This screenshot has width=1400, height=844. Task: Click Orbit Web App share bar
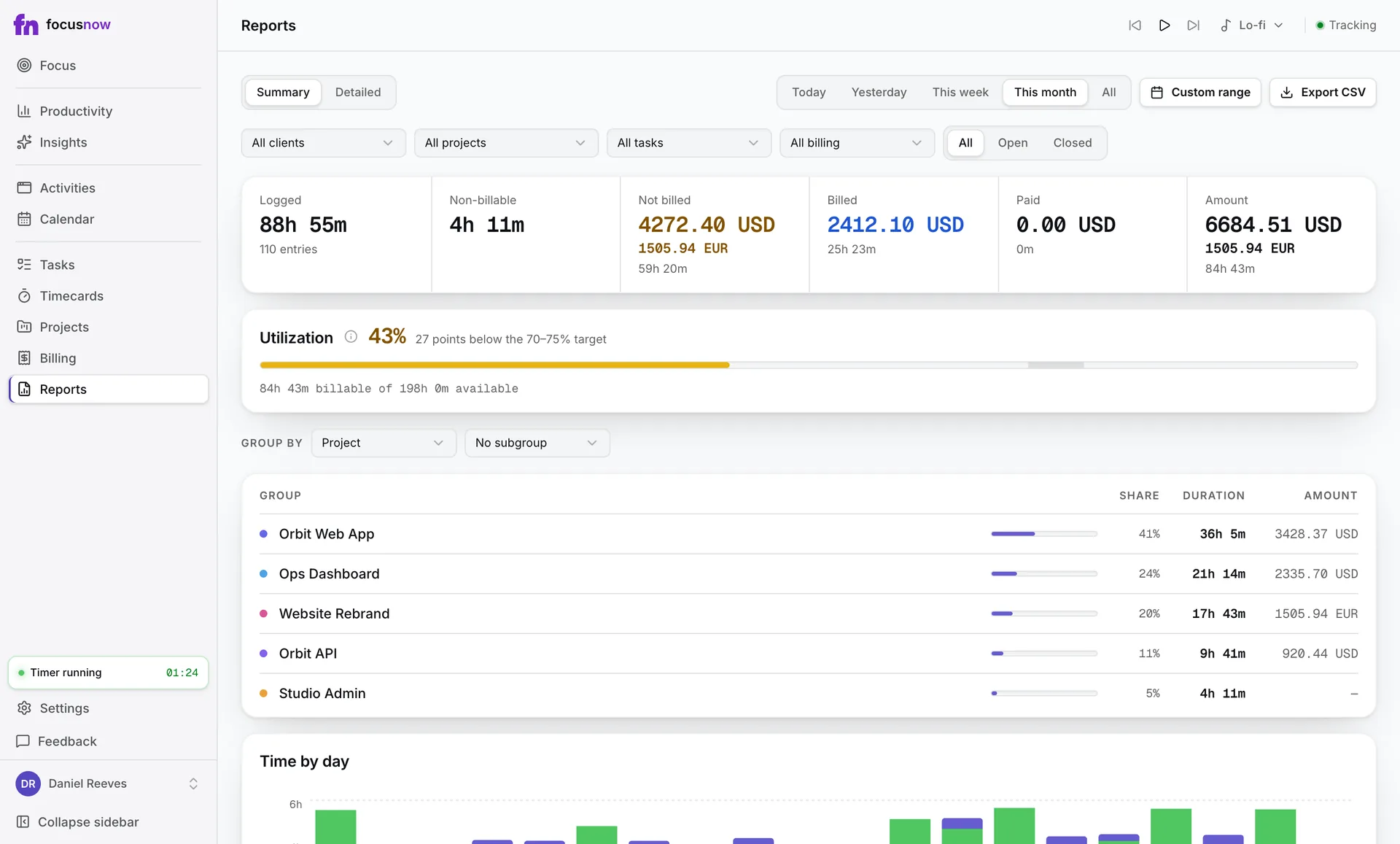(1044, 534)
